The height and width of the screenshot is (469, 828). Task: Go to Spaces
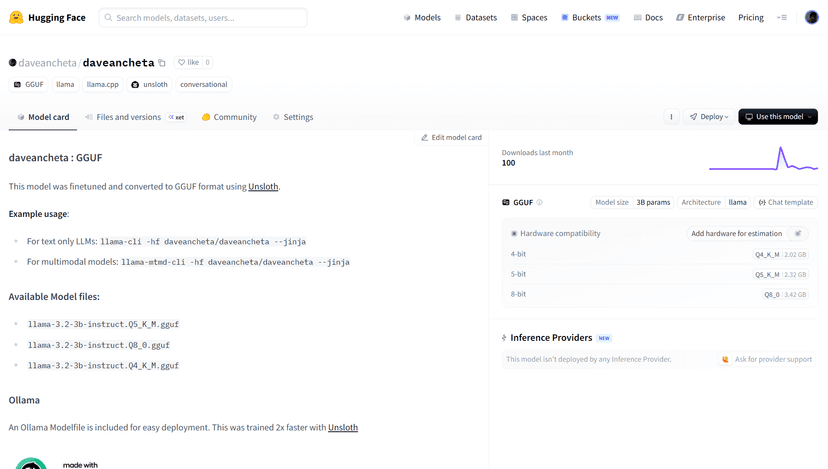[529, 17]
